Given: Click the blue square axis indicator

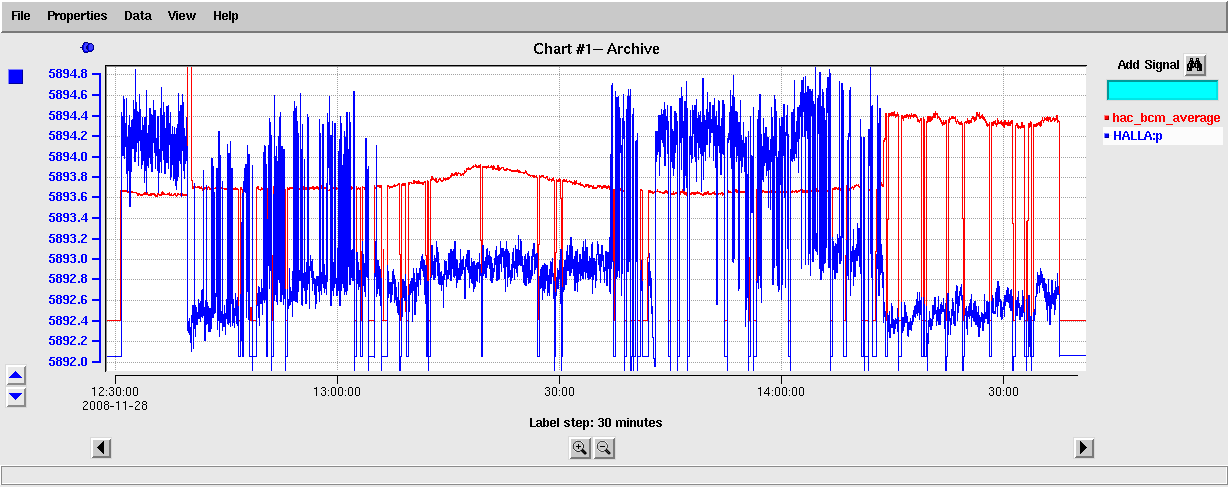Looking at the screenshot, I should (16, 77).
